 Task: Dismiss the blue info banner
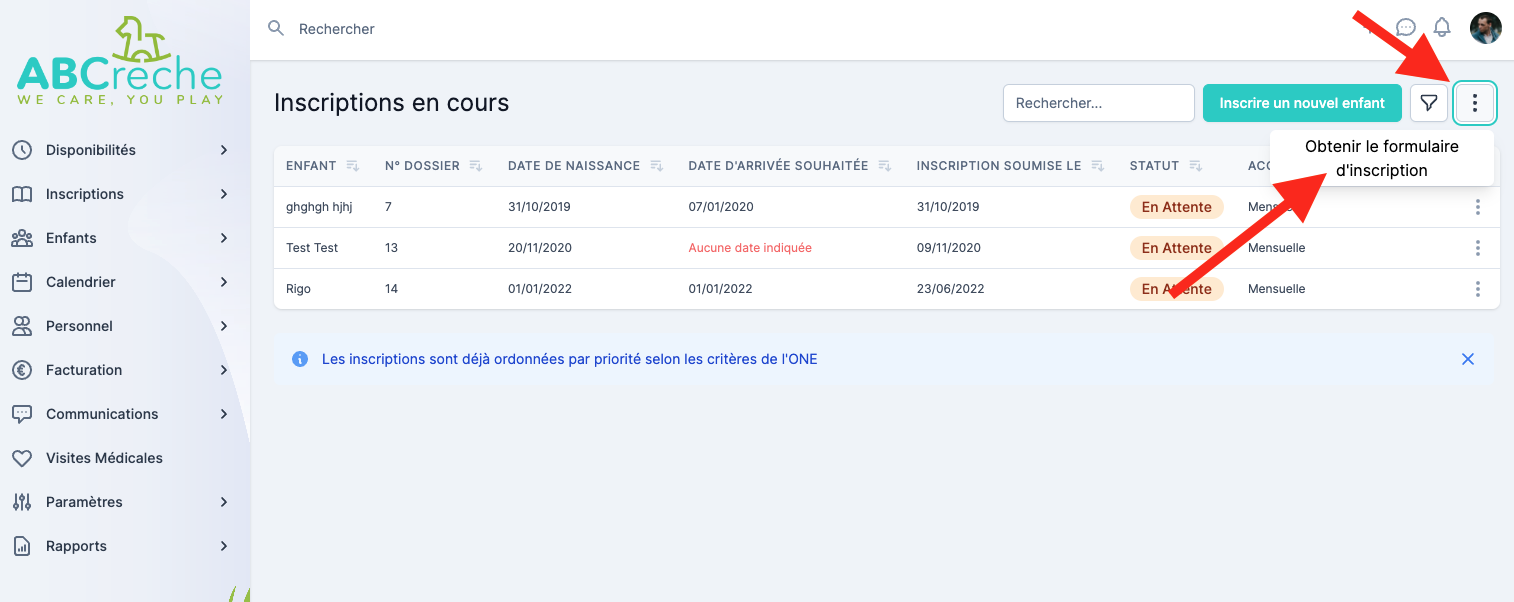(x=1467, y=359)
